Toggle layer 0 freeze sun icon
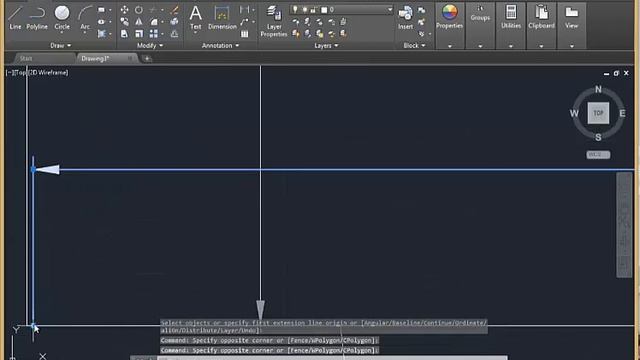640x360 pixels. coord(304,9)
